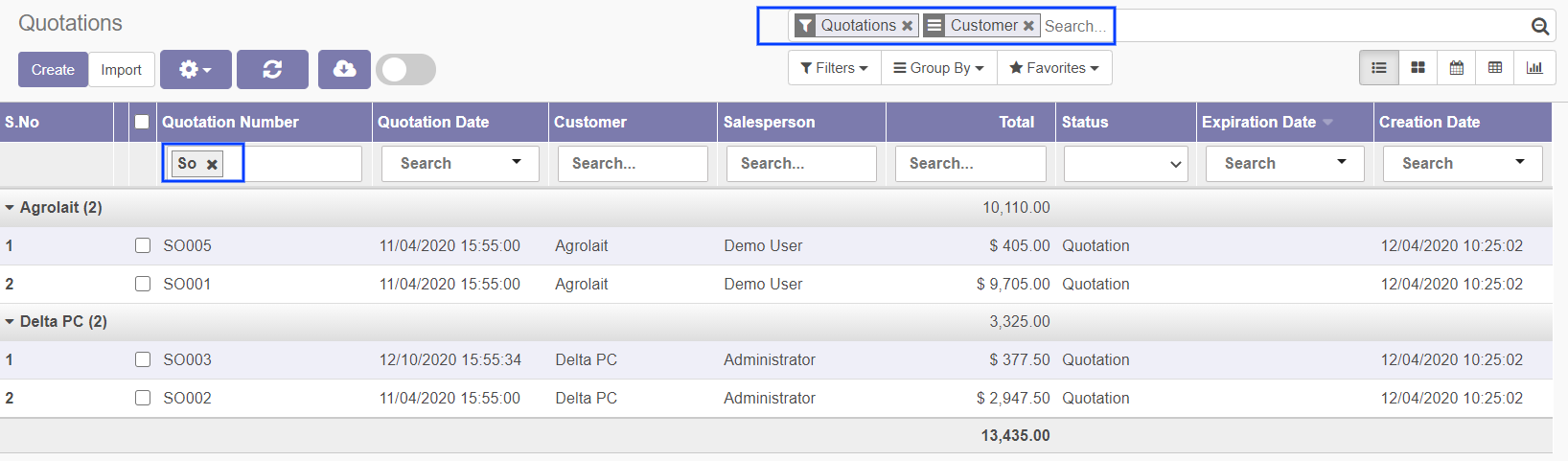Open Quotation Date search dropdown

pyautogui.click(x=460, y=164)
